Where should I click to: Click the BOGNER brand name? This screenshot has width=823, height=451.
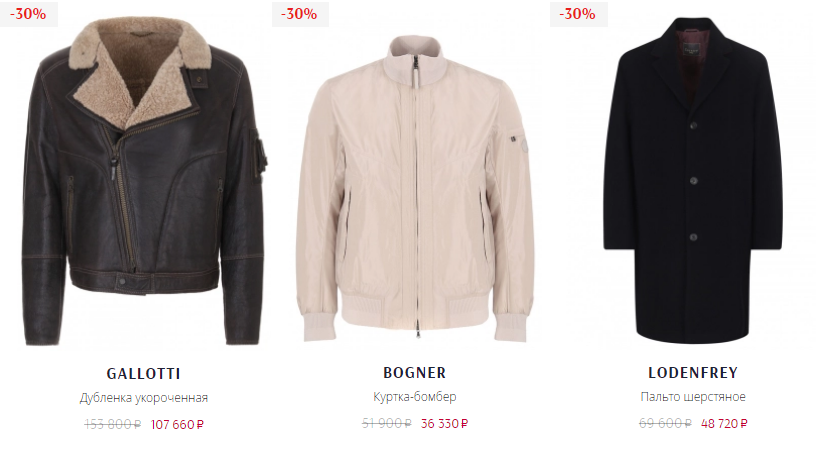[415, 373]
